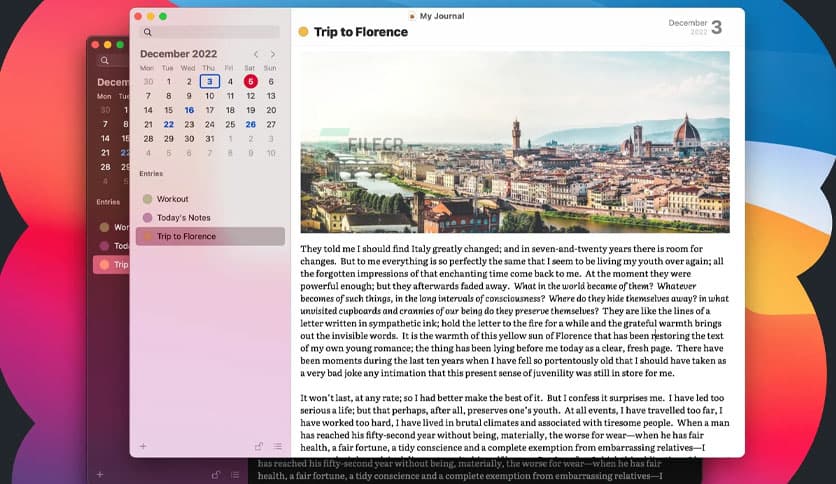The height and width of the screenshot is (484, 836).
Task: Click the list view icon in sidebar
Action: click(x=277, y=446)
